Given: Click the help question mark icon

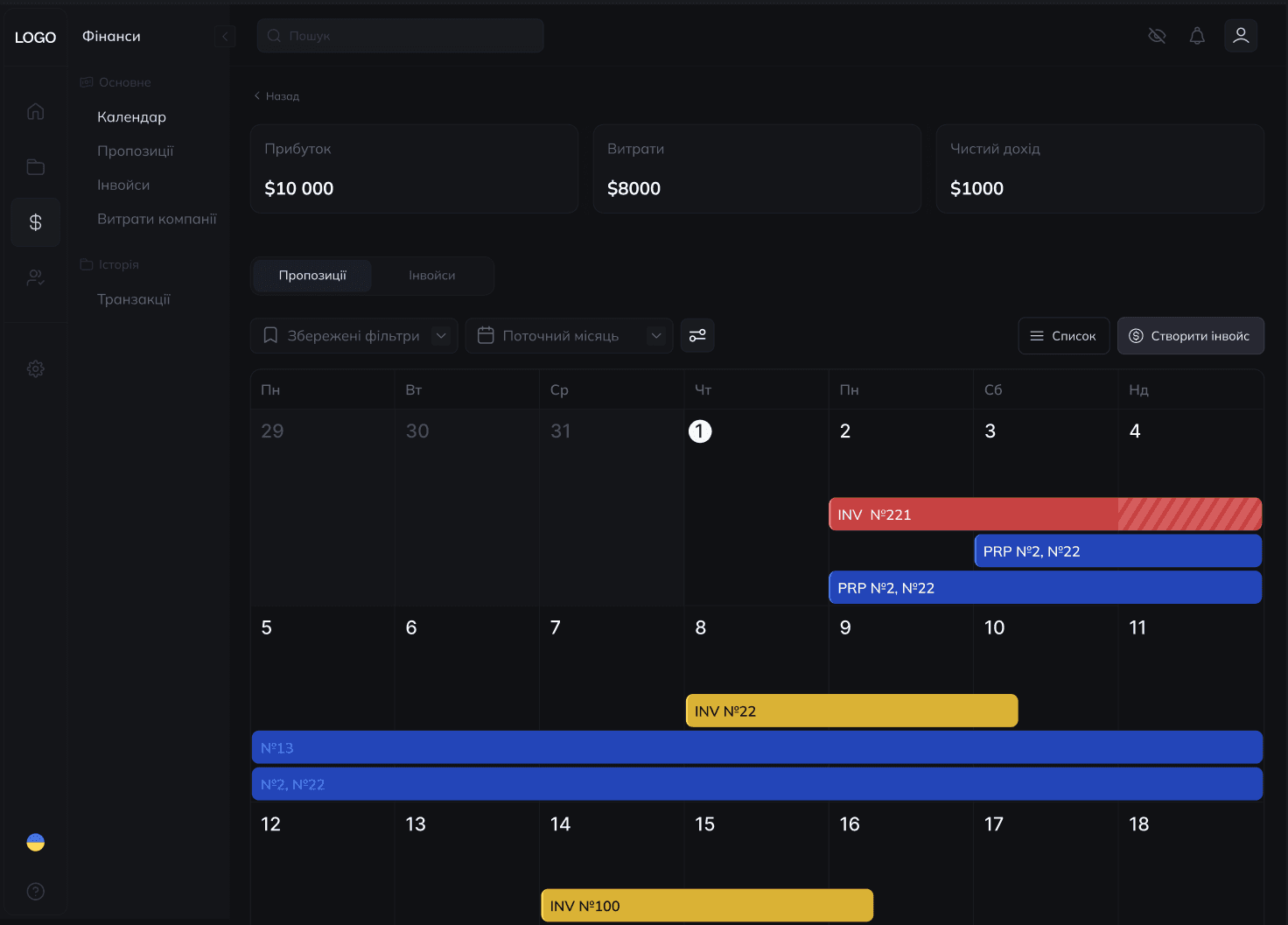Looking at the screenshot, I should coord(35,892).
